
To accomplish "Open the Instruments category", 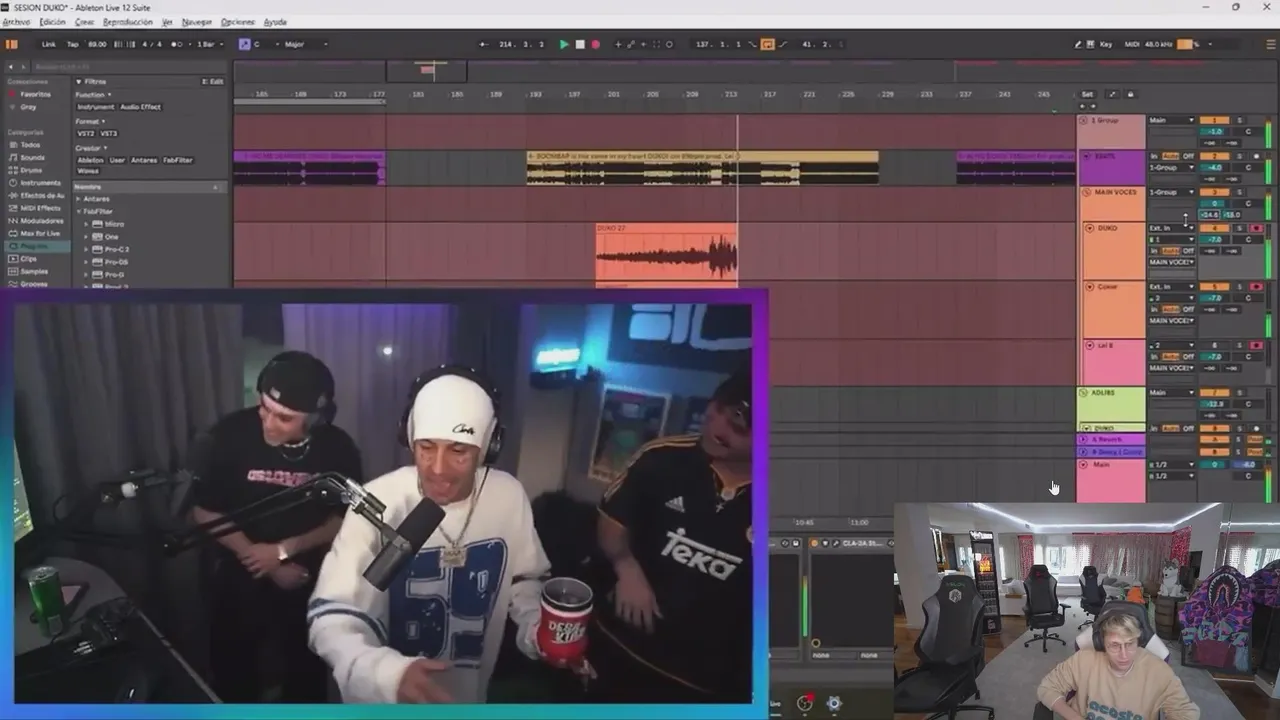I will tap(40, 183).
